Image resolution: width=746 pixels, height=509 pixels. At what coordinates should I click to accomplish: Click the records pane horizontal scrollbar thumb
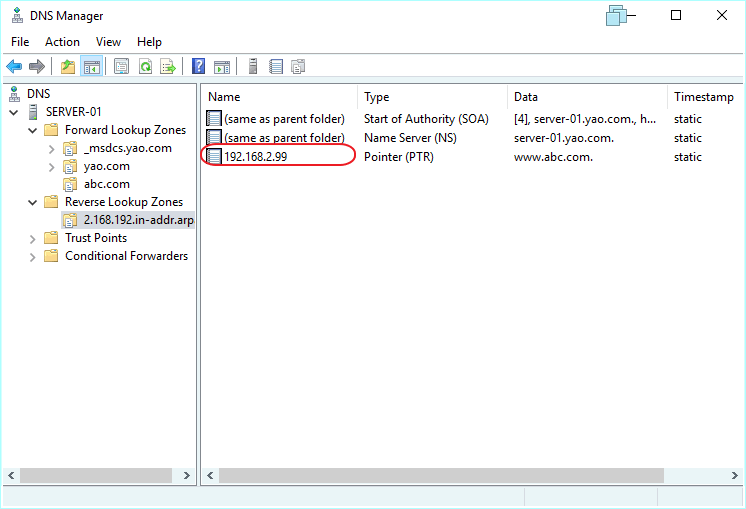[441, 475]
